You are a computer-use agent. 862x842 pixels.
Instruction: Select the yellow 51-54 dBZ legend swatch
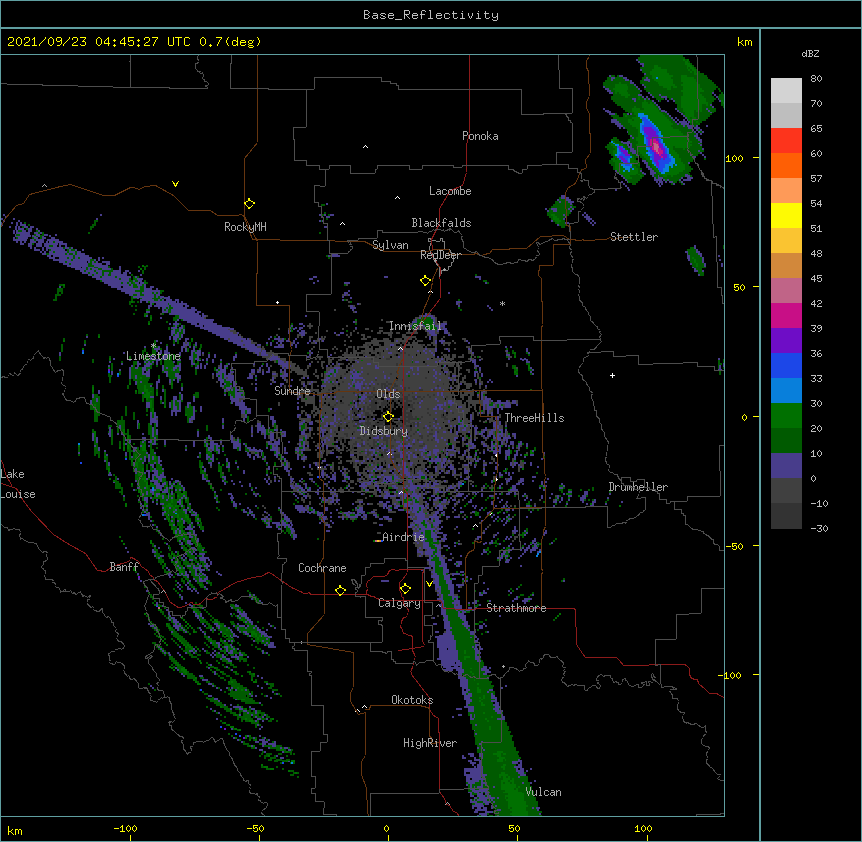point(786,215)
